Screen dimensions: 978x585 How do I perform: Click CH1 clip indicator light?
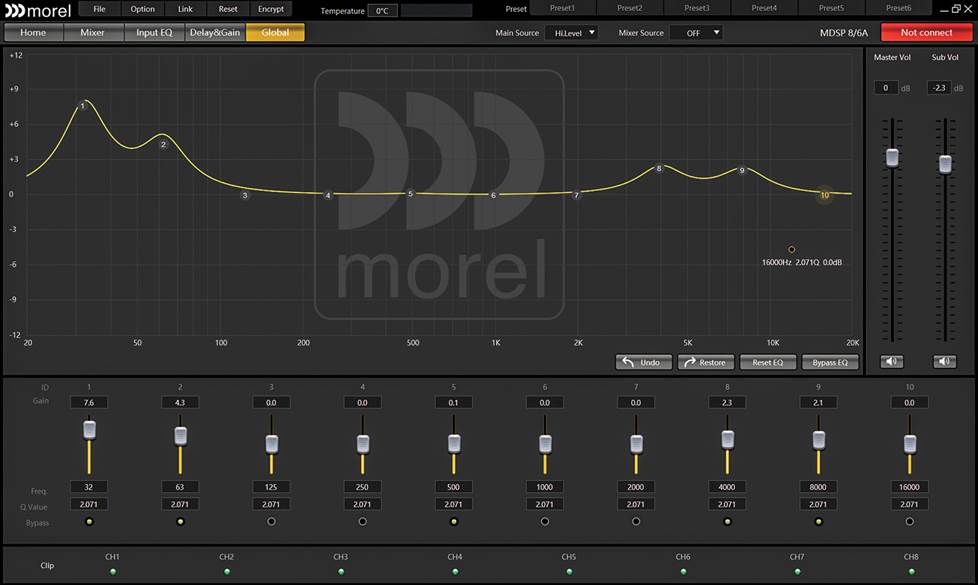(113, 571)
